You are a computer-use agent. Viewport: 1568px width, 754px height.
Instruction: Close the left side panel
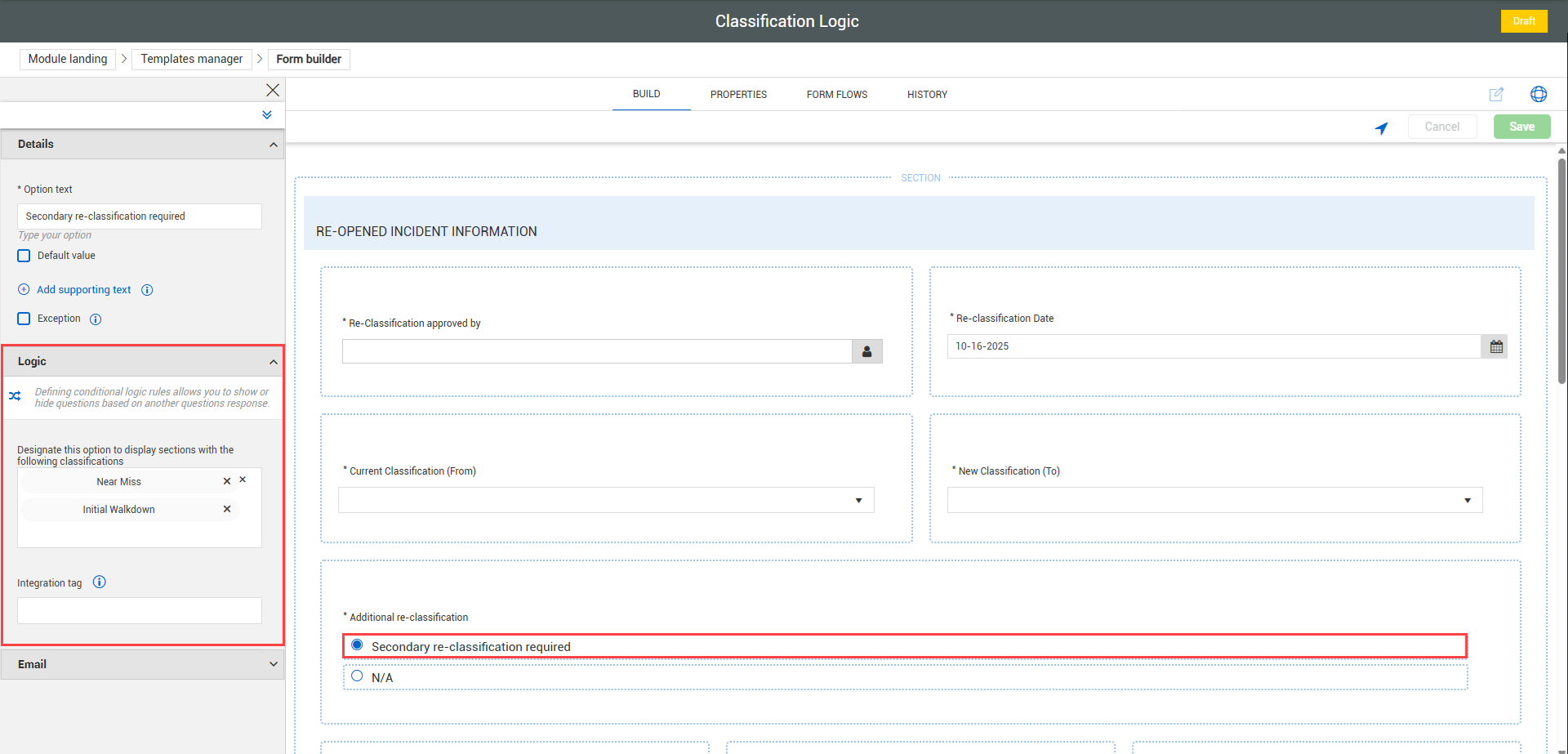pyautogui.click(x=273, y=90)
